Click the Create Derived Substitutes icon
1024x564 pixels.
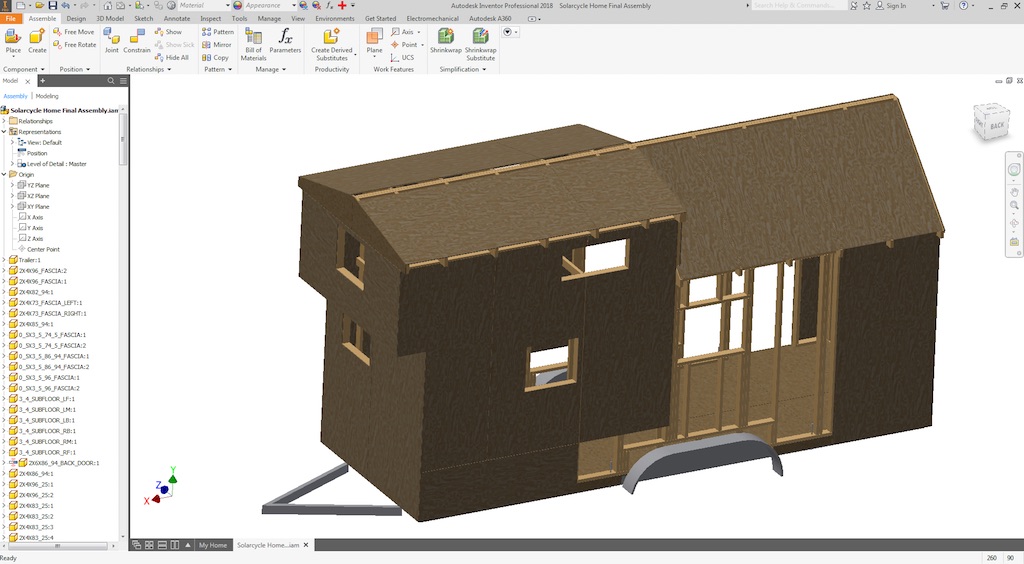[x=331, y=40]
